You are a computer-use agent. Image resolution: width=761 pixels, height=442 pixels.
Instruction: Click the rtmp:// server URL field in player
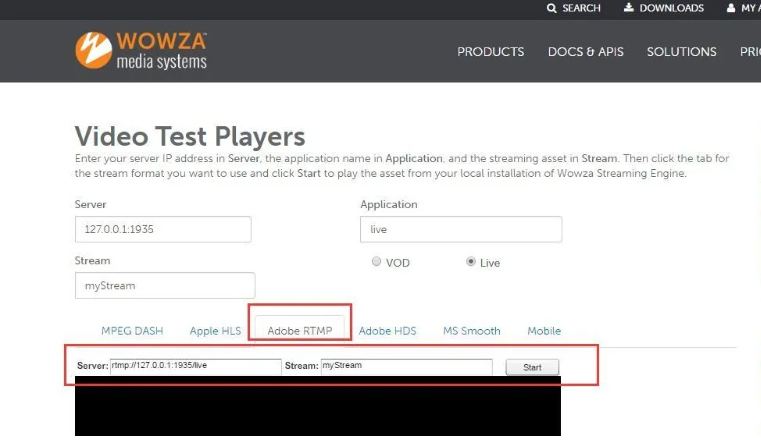(x=195, y=366)
